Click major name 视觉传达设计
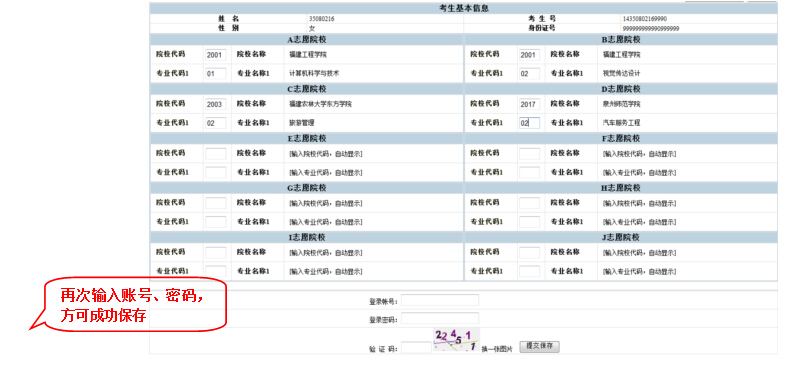This screenshot has height=374, width=785. click(x=621, y=73)
